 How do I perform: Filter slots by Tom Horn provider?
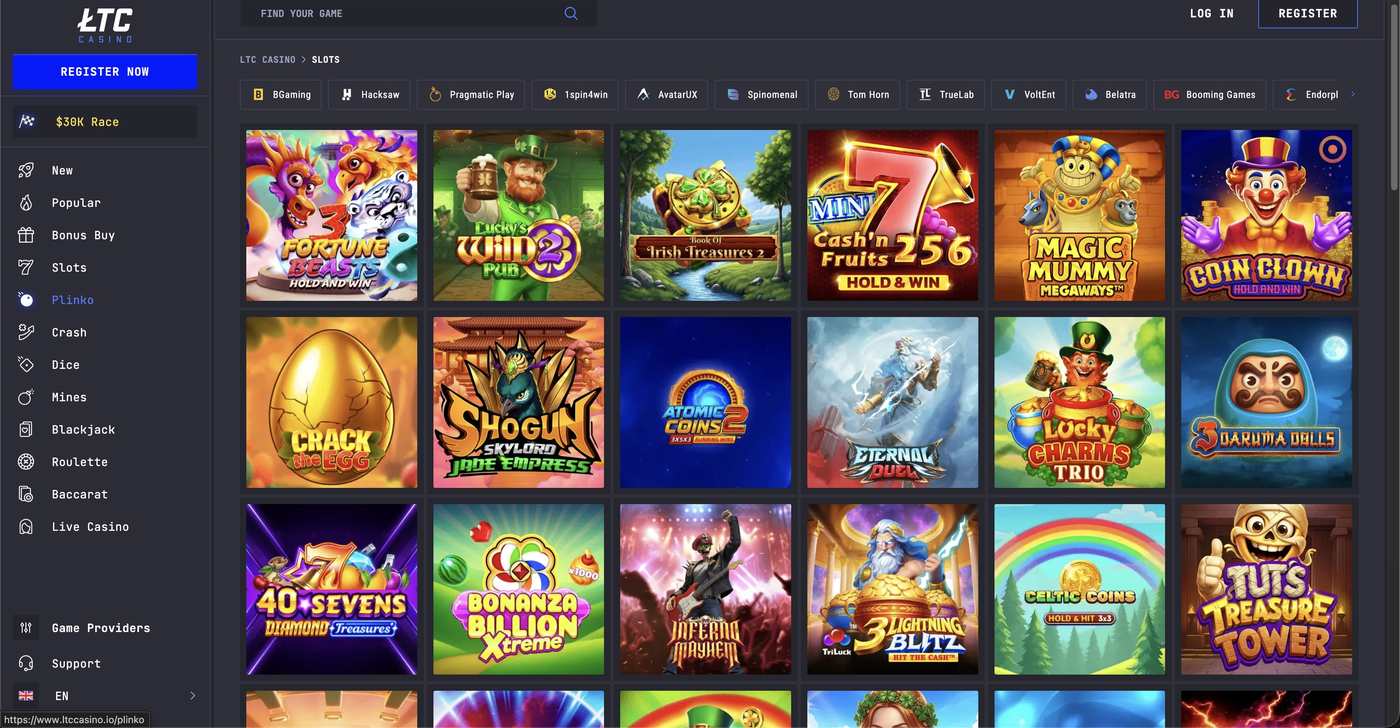[858, 95]
